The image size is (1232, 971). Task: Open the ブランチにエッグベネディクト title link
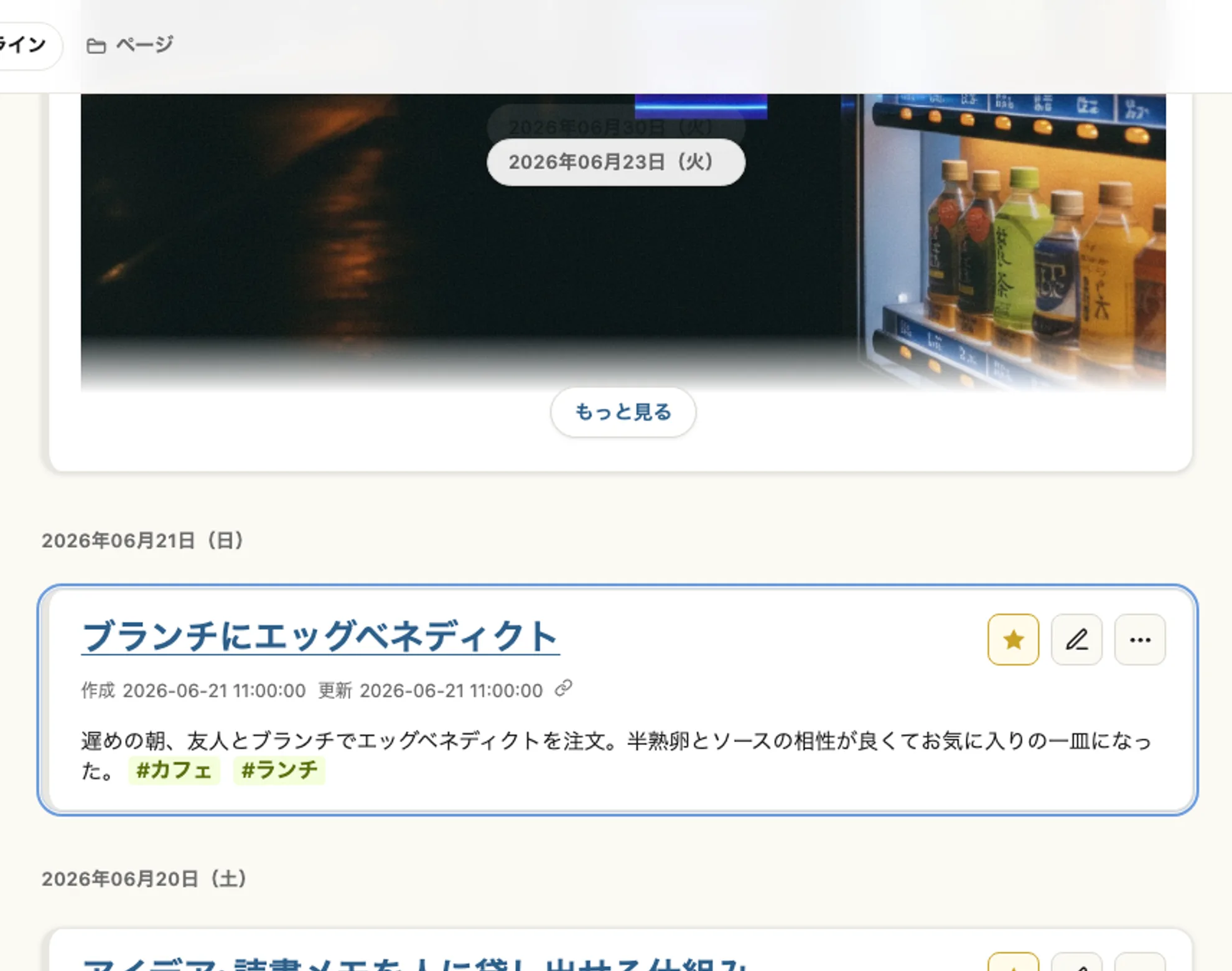pos(320,636)
